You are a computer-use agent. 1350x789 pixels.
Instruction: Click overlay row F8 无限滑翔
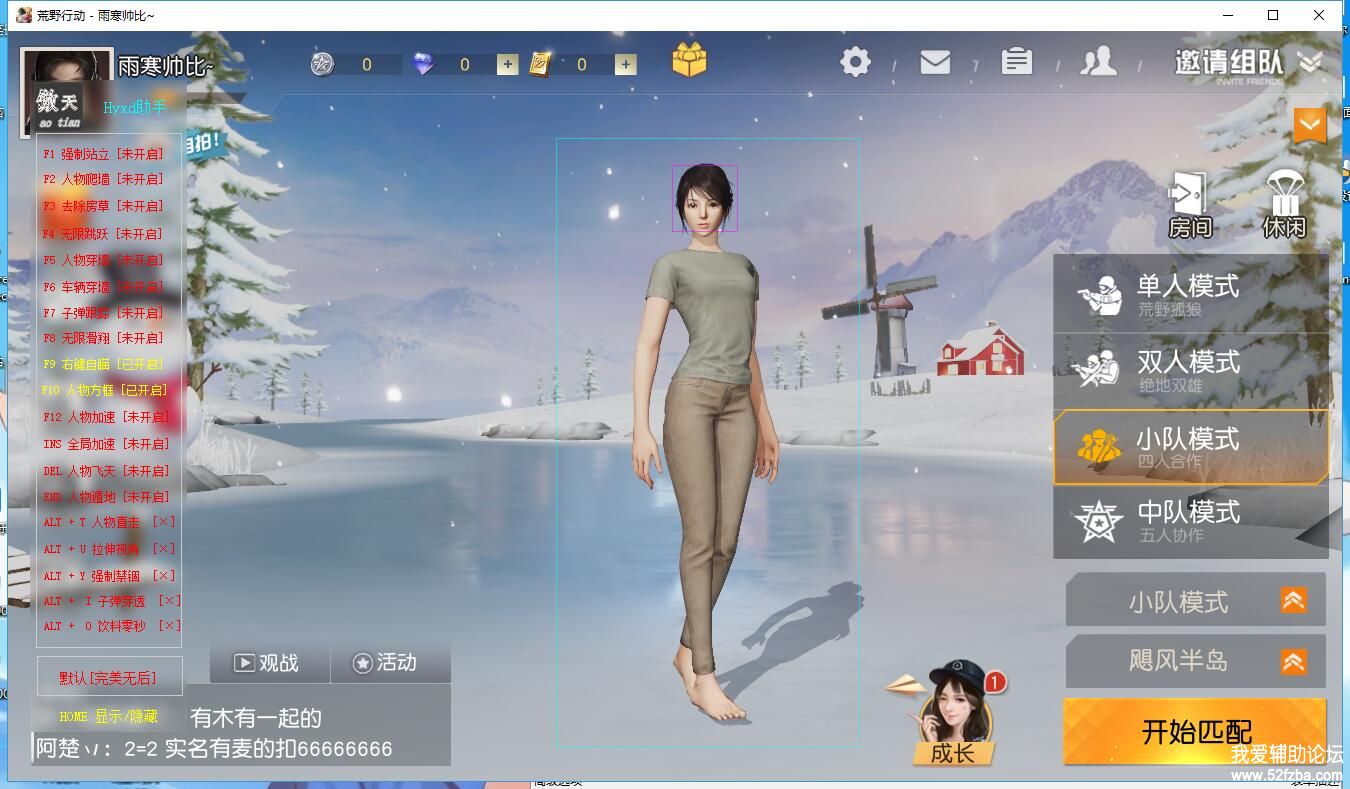[102, 338]
